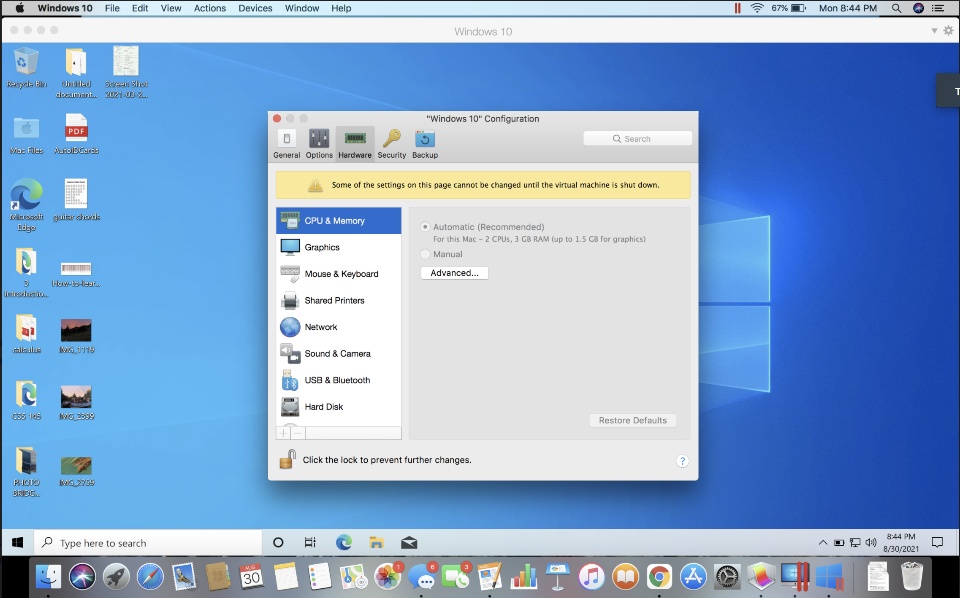Open Task View on the taskbar
Image resolution: width=960 pixels, height=598 pixels.
click(310, 542)
